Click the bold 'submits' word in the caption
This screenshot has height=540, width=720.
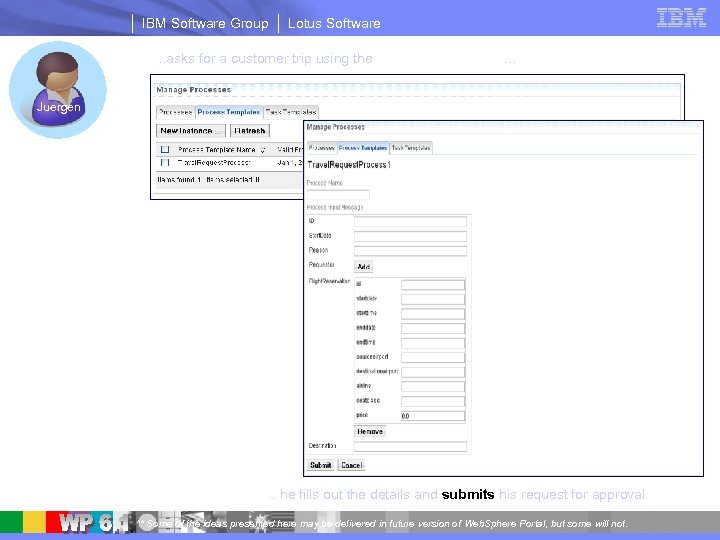click(x=468, y=495)
